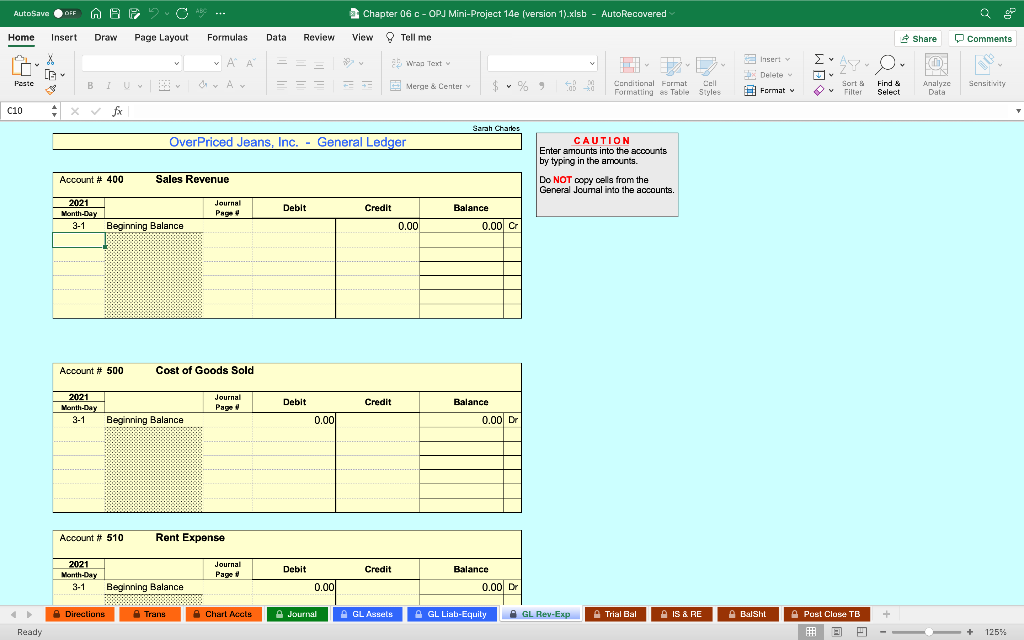Open Cell Styles gallery
The image size is (1024, 640).
pyautogui.click(x=710, y=76)
